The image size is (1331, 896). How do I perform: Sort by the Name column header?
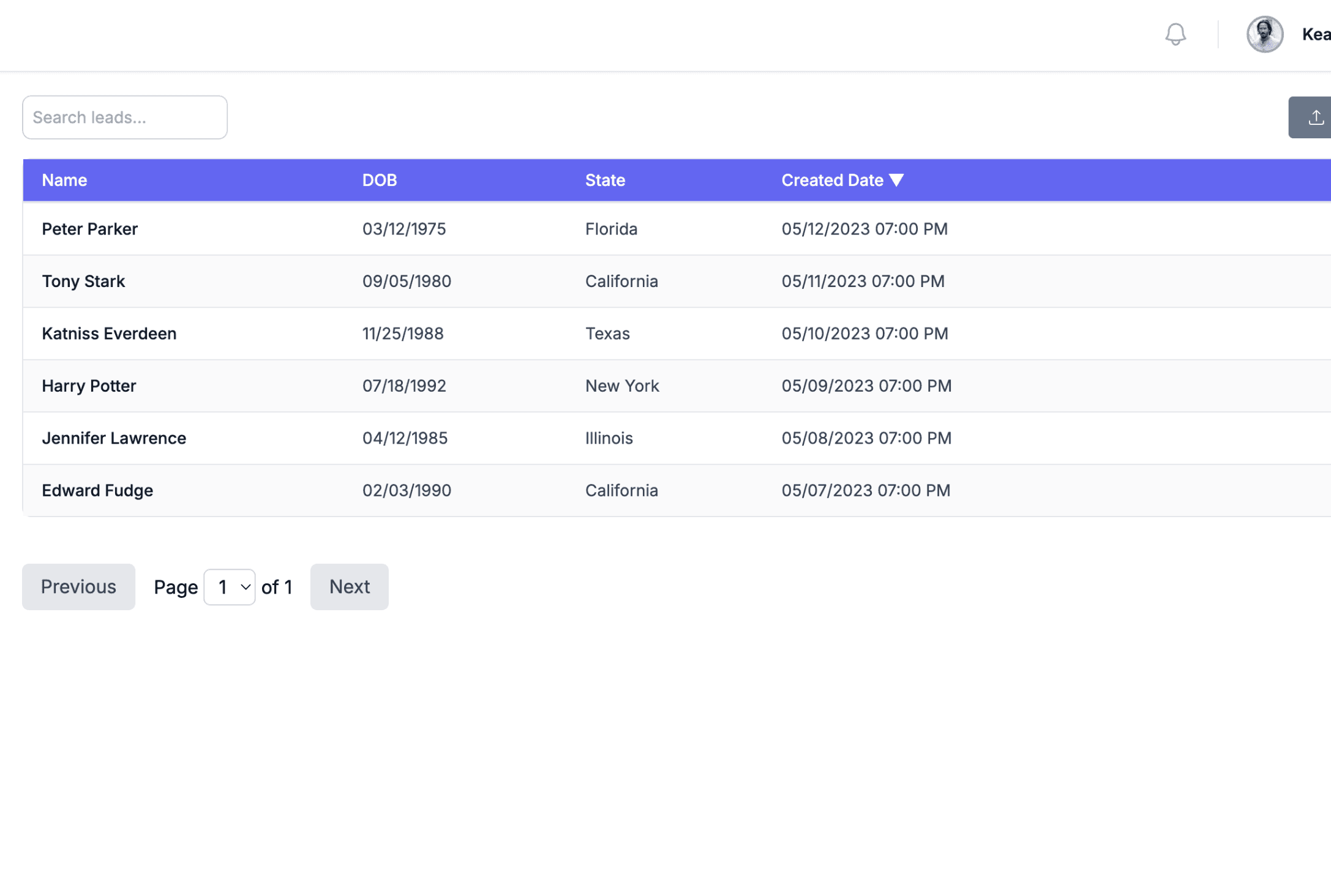coord(64,181)
